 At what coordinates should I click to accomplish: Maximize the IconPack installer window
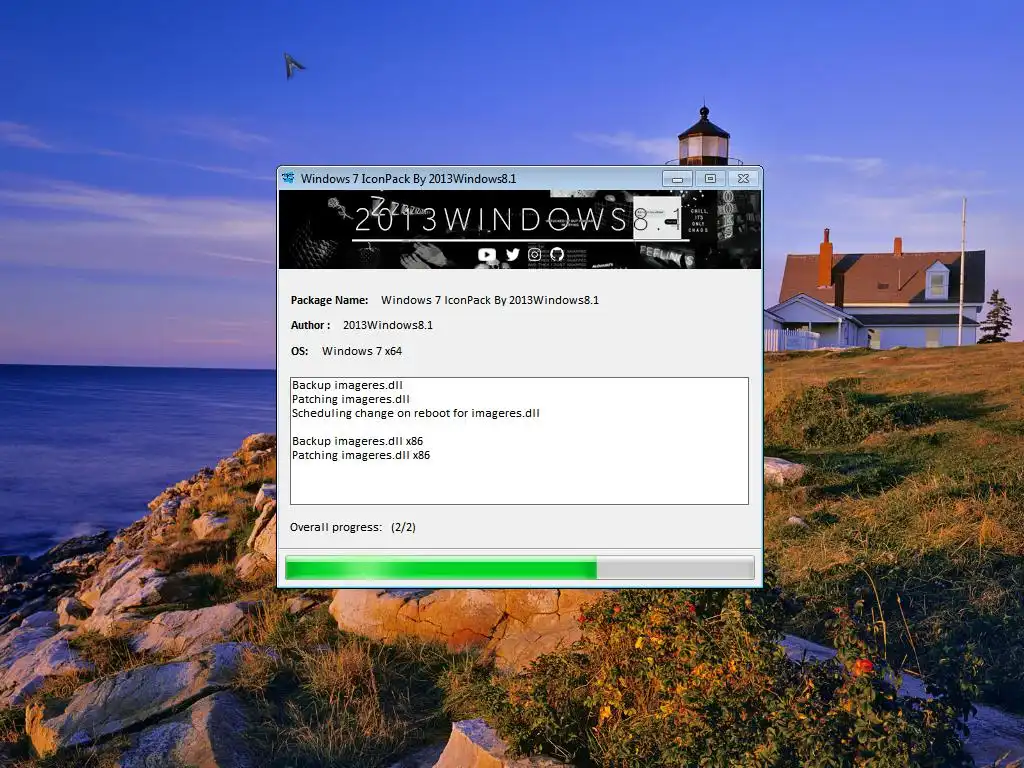pos(710,178)
